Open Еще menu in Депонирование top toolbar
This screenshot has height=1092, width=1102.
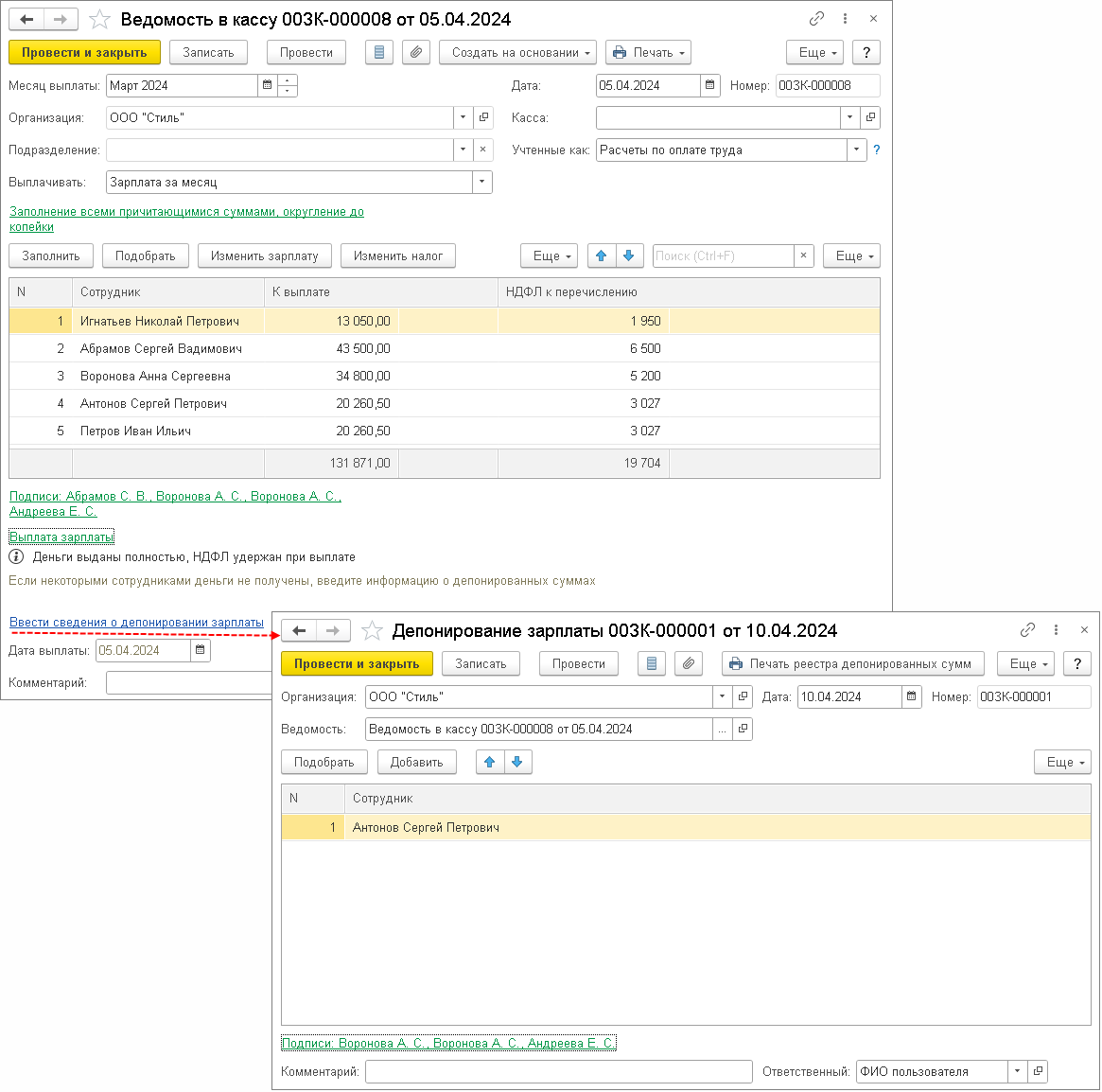pos(1026,663)
